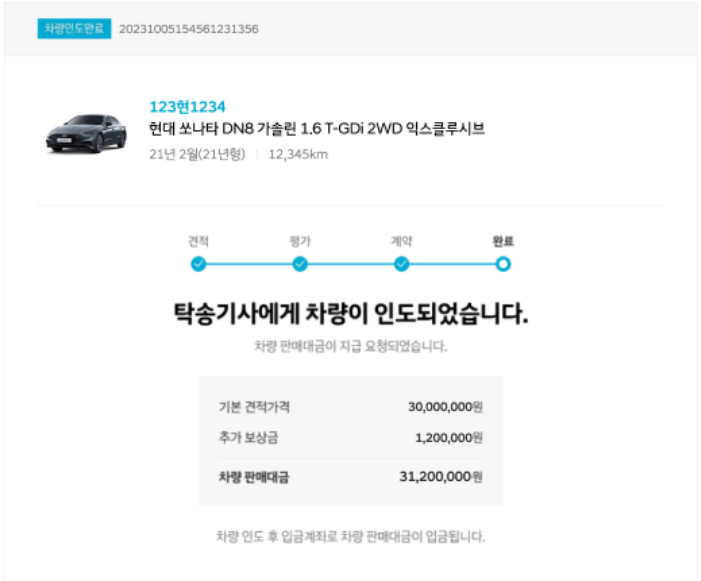Open the 123현1234 plate number link

click(187, 107)
